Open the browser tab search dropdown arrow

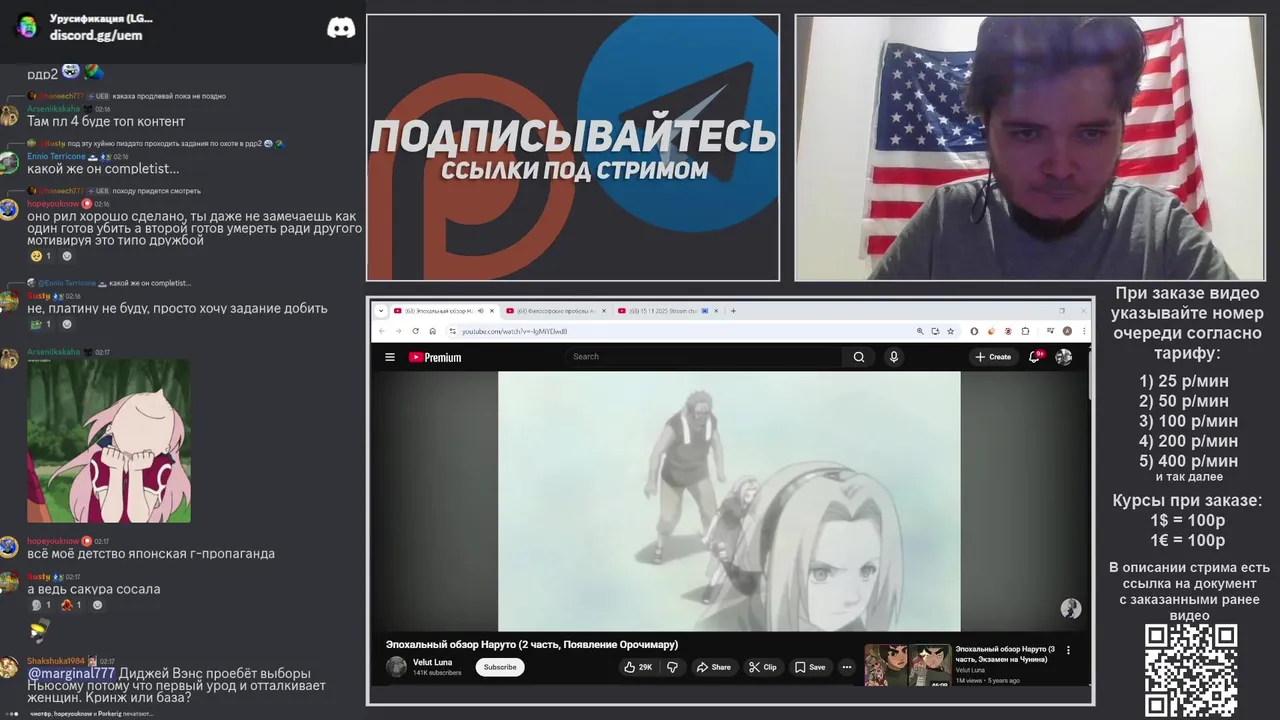[380, 311]
